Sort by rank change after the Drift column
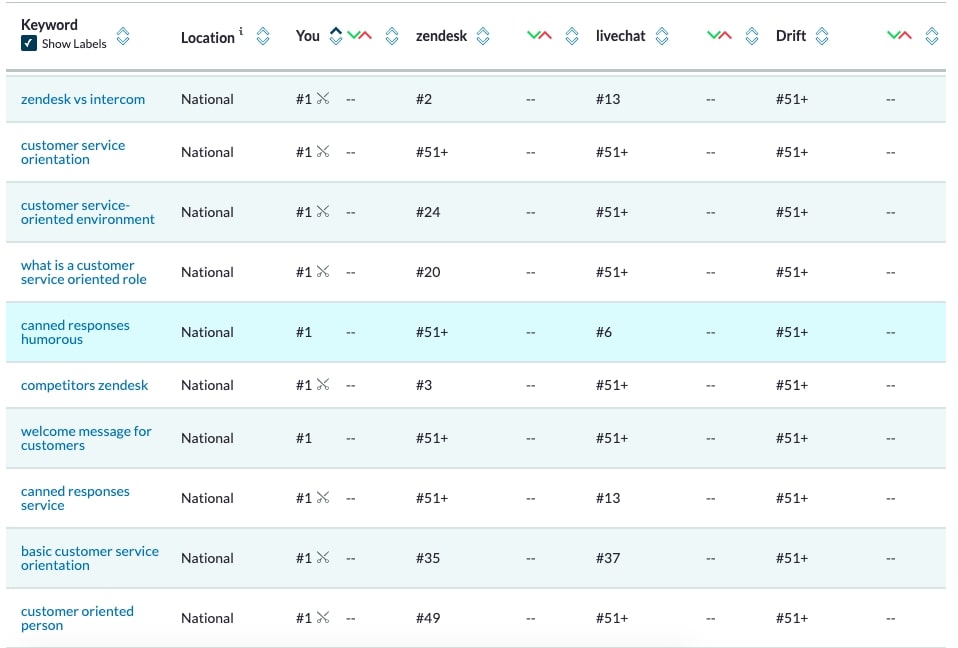Viewport: 958px width, 648px height. (932, 36)
